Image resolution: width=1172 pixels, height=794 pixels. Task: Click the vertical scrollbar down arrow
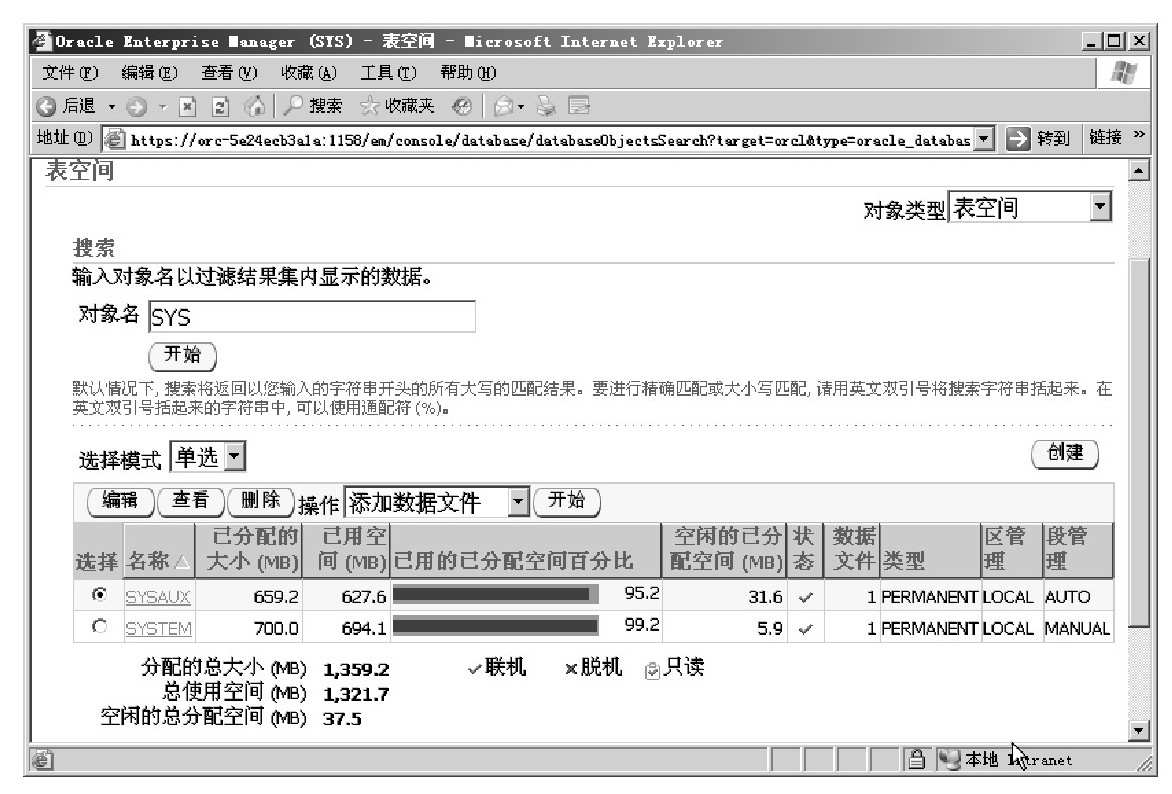(x=1138, y=730)
